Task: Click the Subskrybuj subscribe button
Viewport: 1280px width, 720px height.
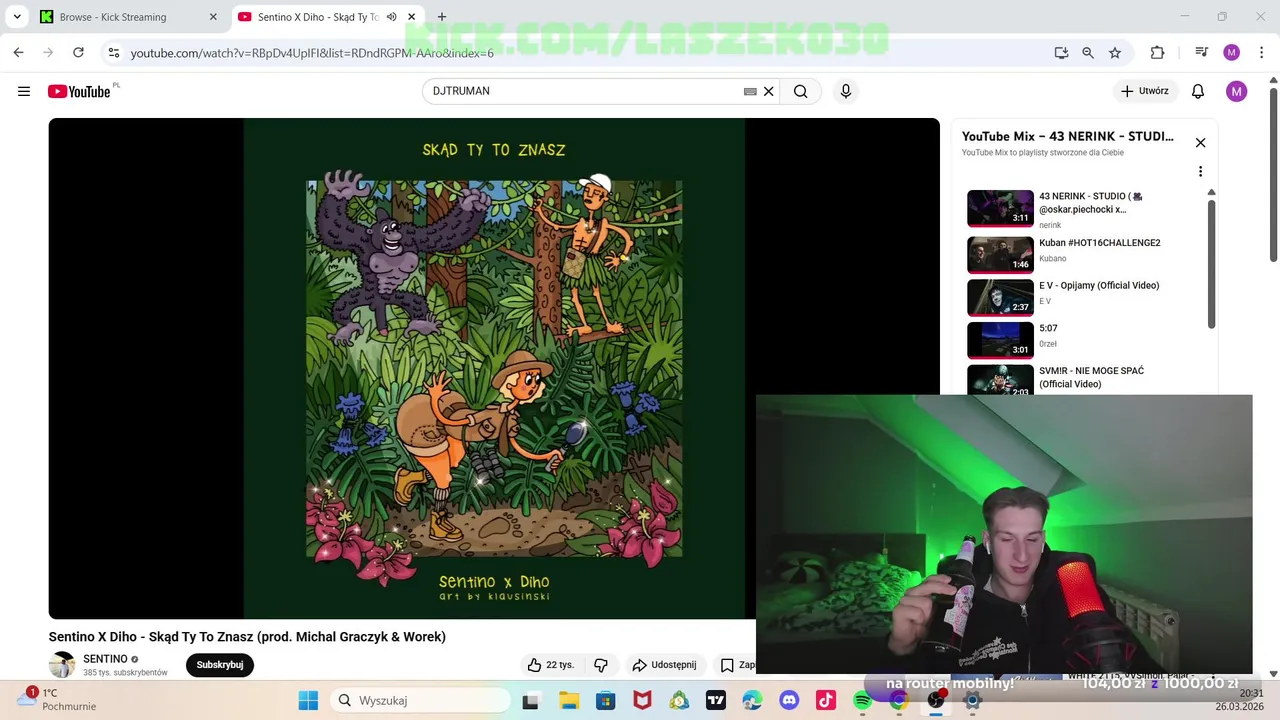Action: [220, 665]
